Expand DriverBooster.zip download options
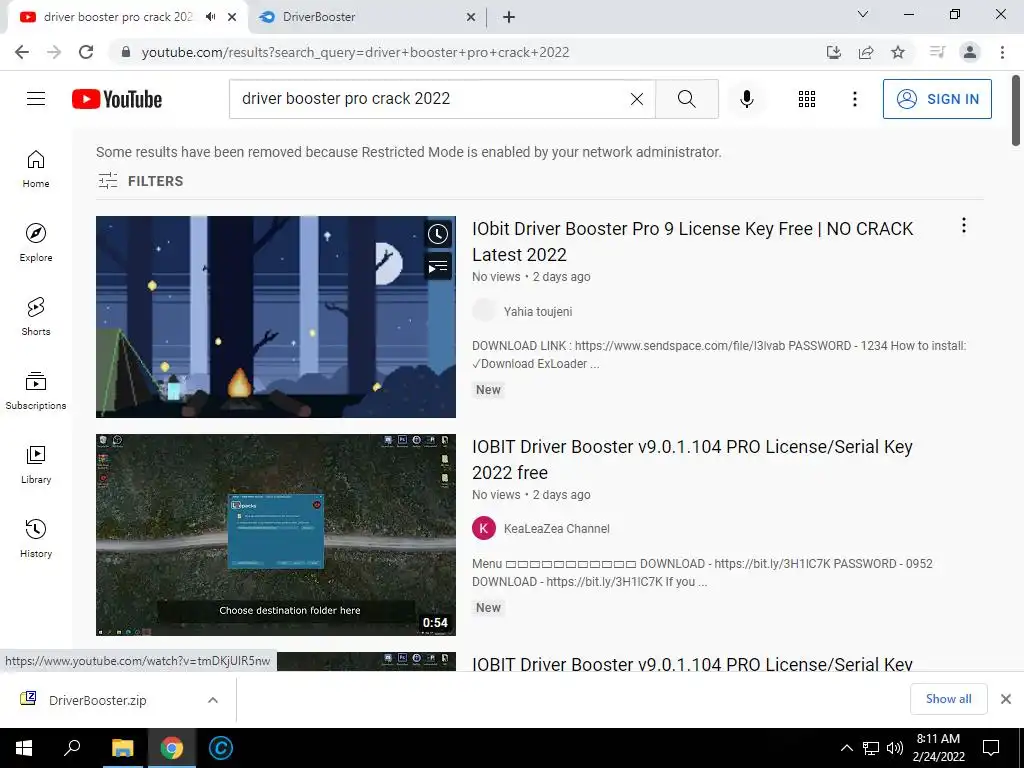Image resolution: width=1024 pixels, height=768 pixels. click(213, 700)
